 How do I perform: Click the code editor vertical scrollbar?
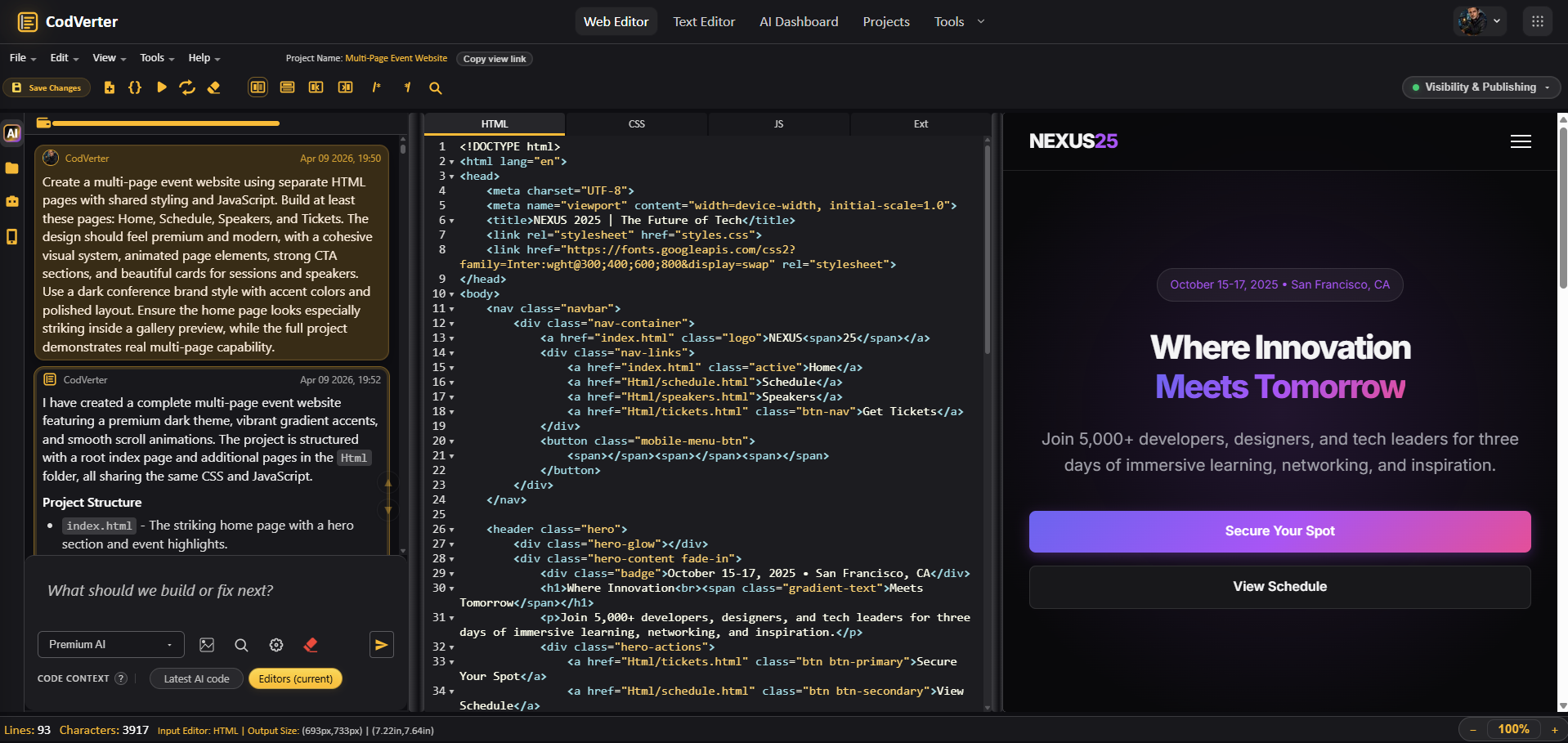pos(987,249)
